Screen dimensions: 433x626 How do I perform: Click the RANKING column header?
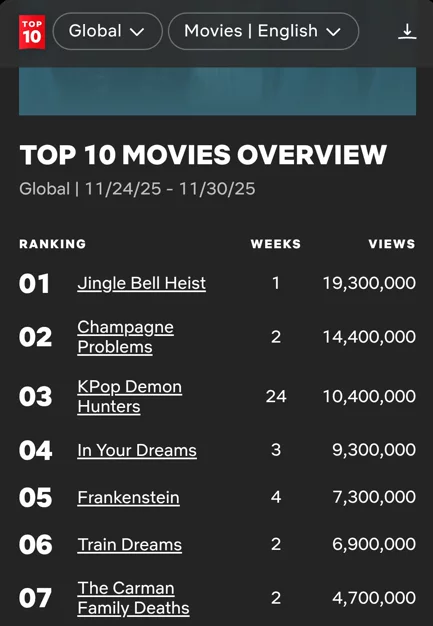coord(53,244)
